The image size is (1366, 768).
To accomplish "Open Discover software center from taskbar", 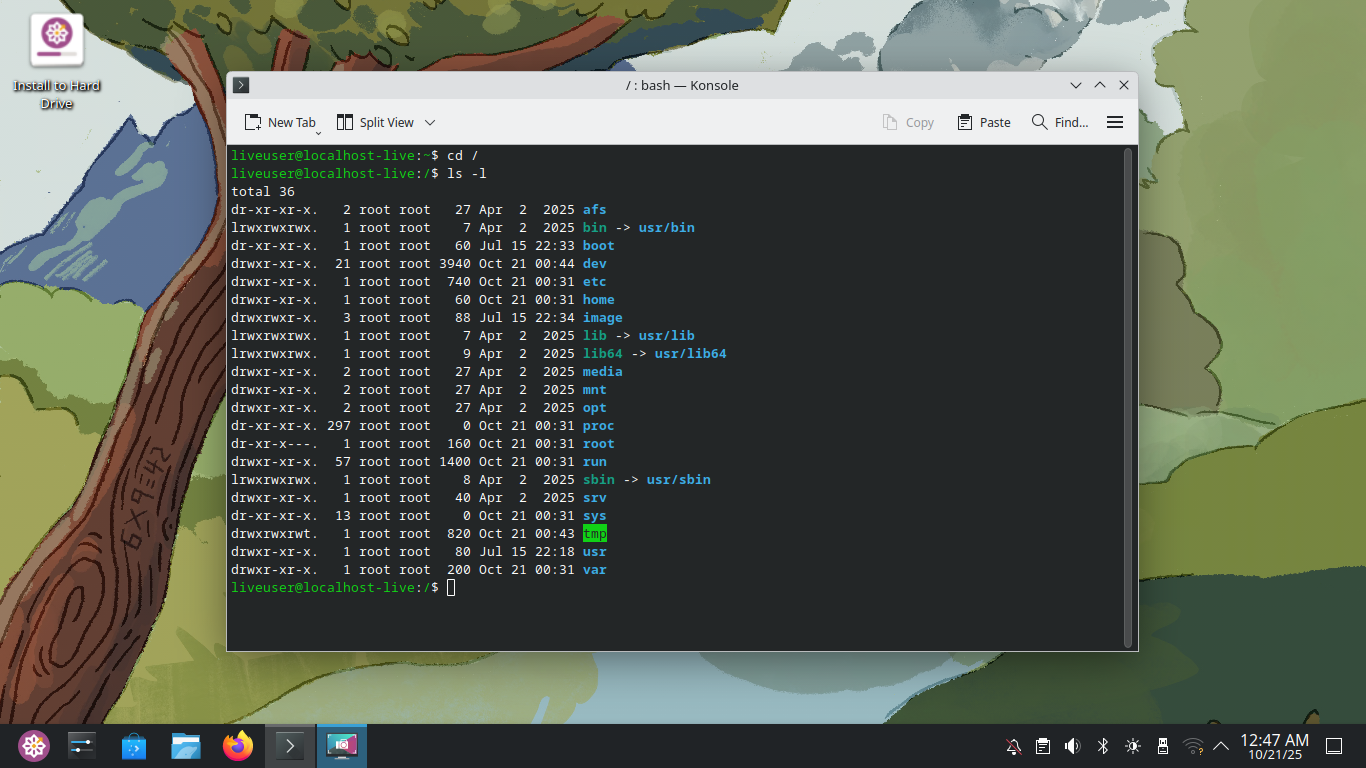I will click(x=134, y=746).
